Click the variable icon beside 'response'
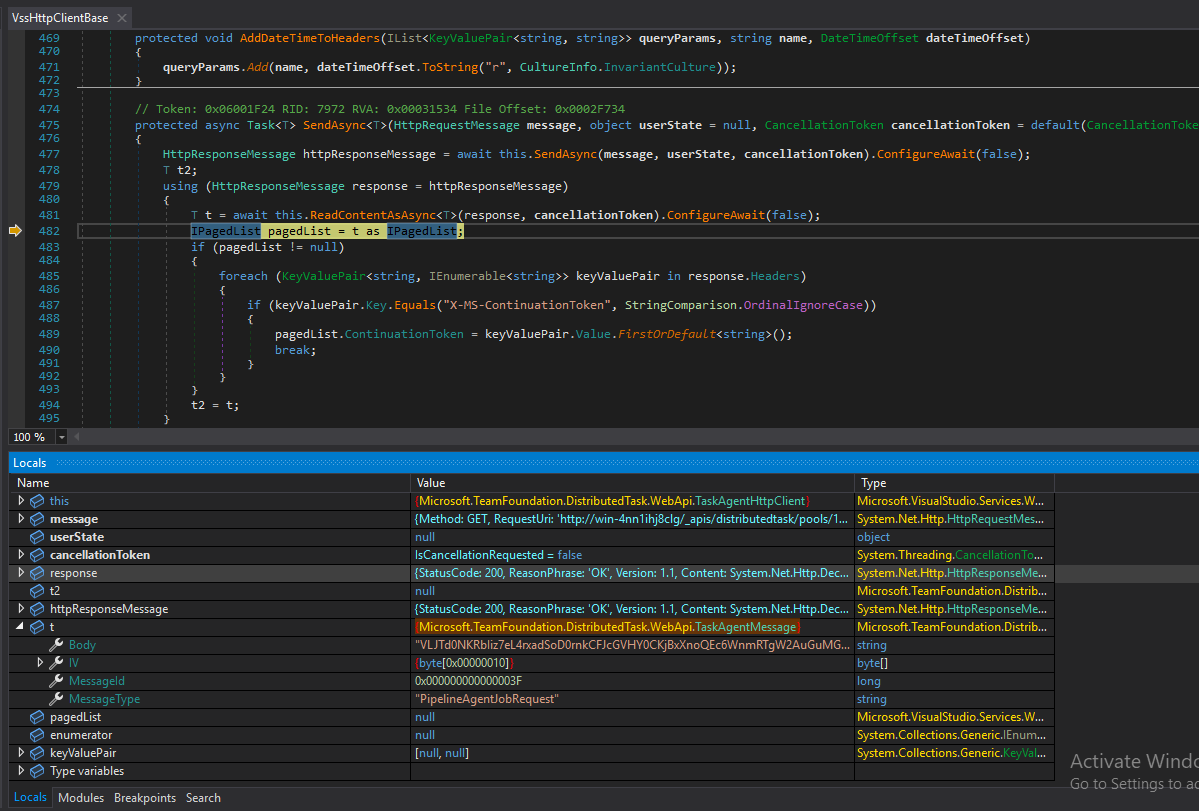Viewport: 1199px width, 811px height. pos(37,573)
